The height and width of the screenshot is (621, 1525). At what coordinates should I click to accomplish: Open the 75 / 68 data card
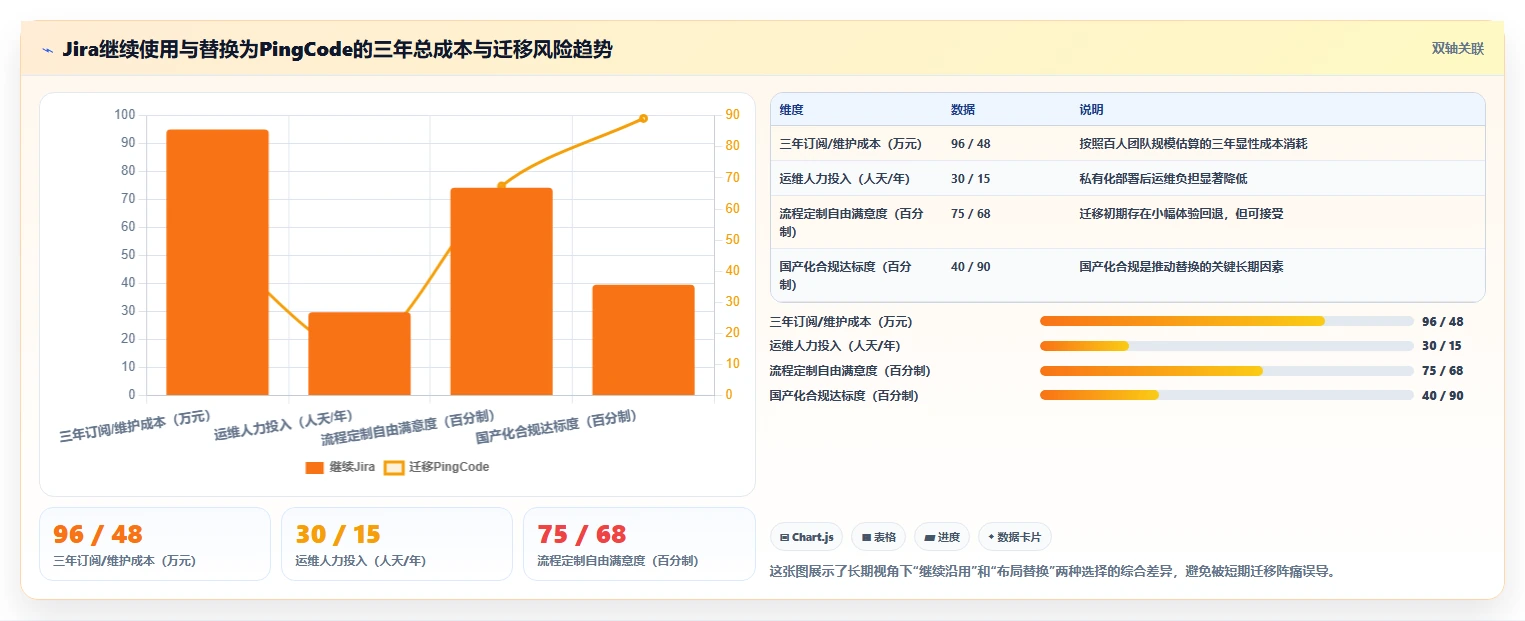(x=639, y=544)
